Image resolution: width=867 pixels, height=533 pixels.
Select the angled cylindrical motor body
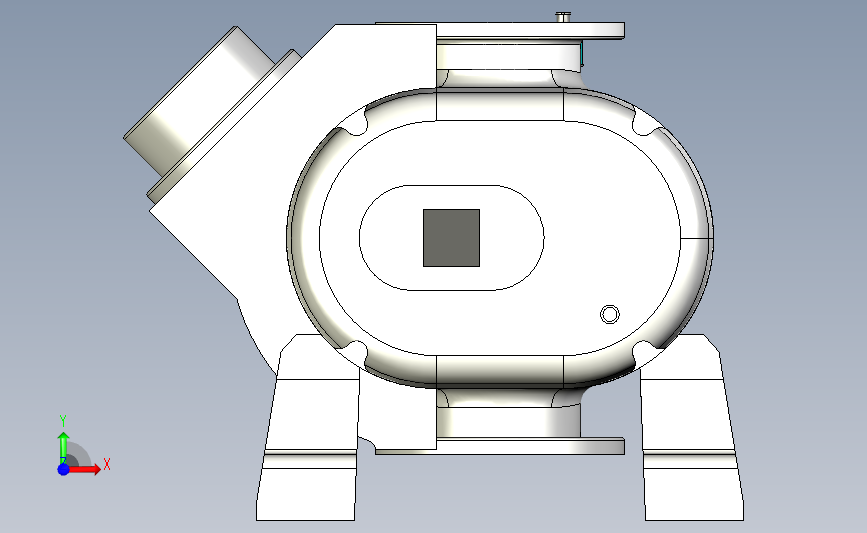tap(199, 100)
